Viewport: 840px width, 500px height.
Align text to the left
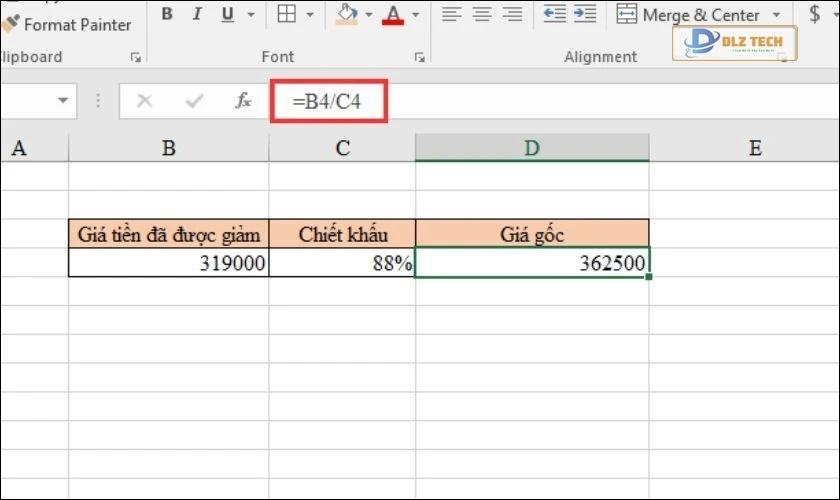point(452,14)
